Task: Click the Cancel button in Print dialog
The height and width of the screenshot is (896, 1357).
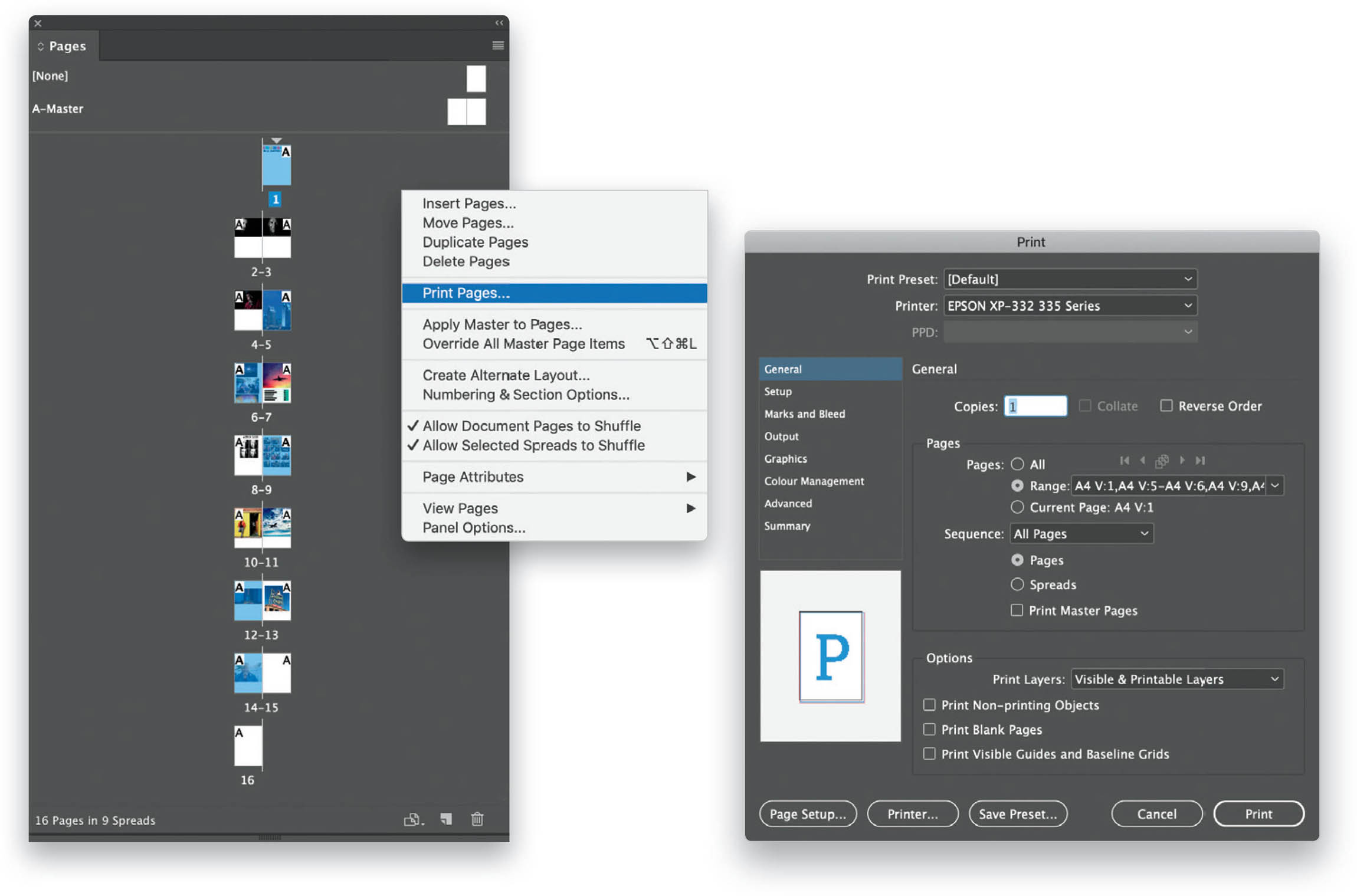Action: pos(1156,813)
